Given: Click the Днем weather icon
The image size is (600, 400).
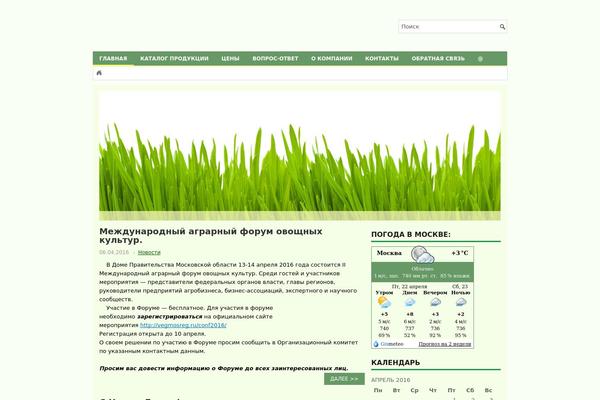Looking at the screenshot, I should click(x=409, y=302).
